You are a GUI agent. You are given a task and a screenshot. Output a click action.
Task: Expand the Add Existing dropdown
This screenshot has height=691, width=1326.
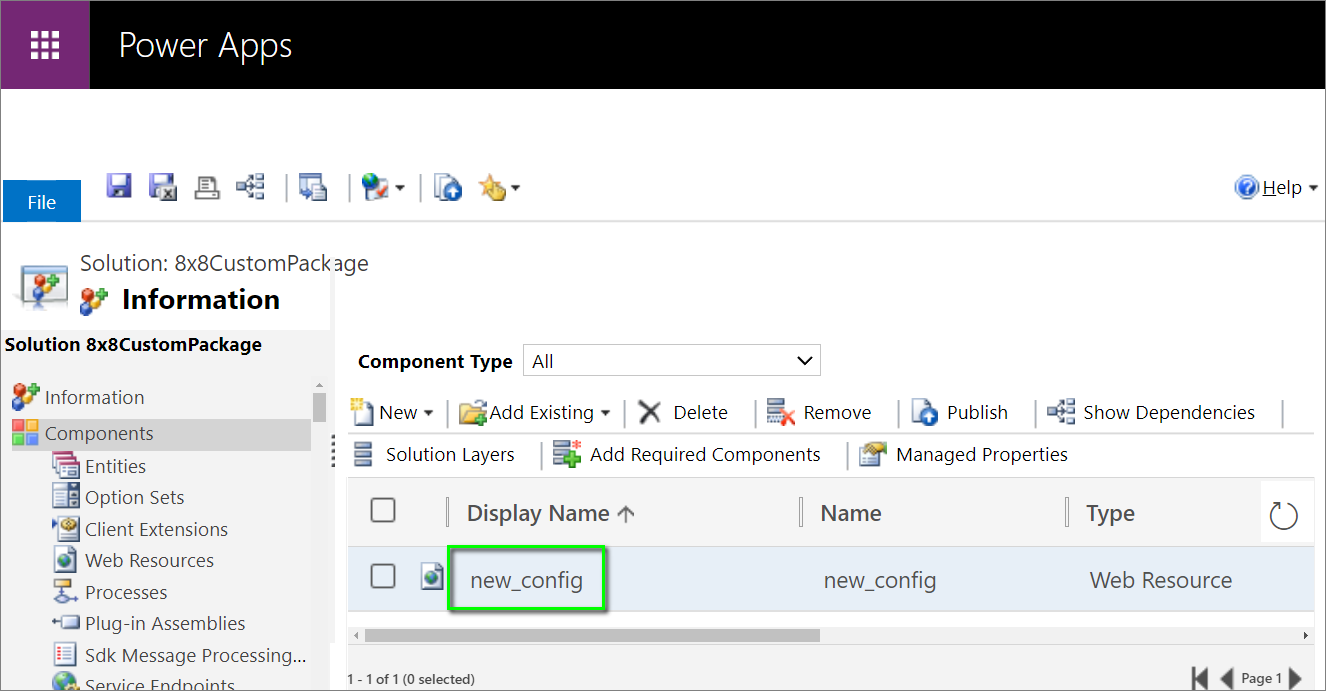pyautogui.click(x=535, y=413)
